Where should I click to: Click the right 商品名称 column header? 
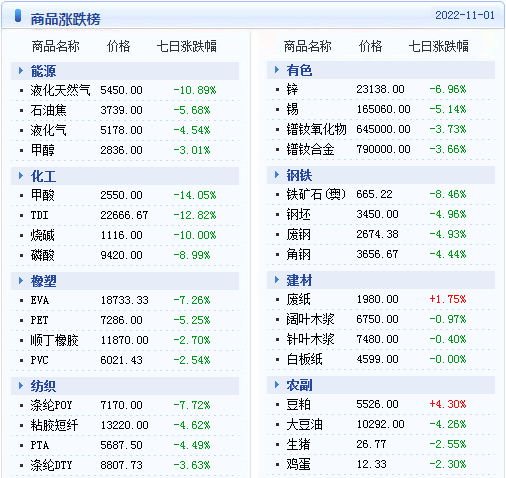pyautogui.click(x=307, y=46)
